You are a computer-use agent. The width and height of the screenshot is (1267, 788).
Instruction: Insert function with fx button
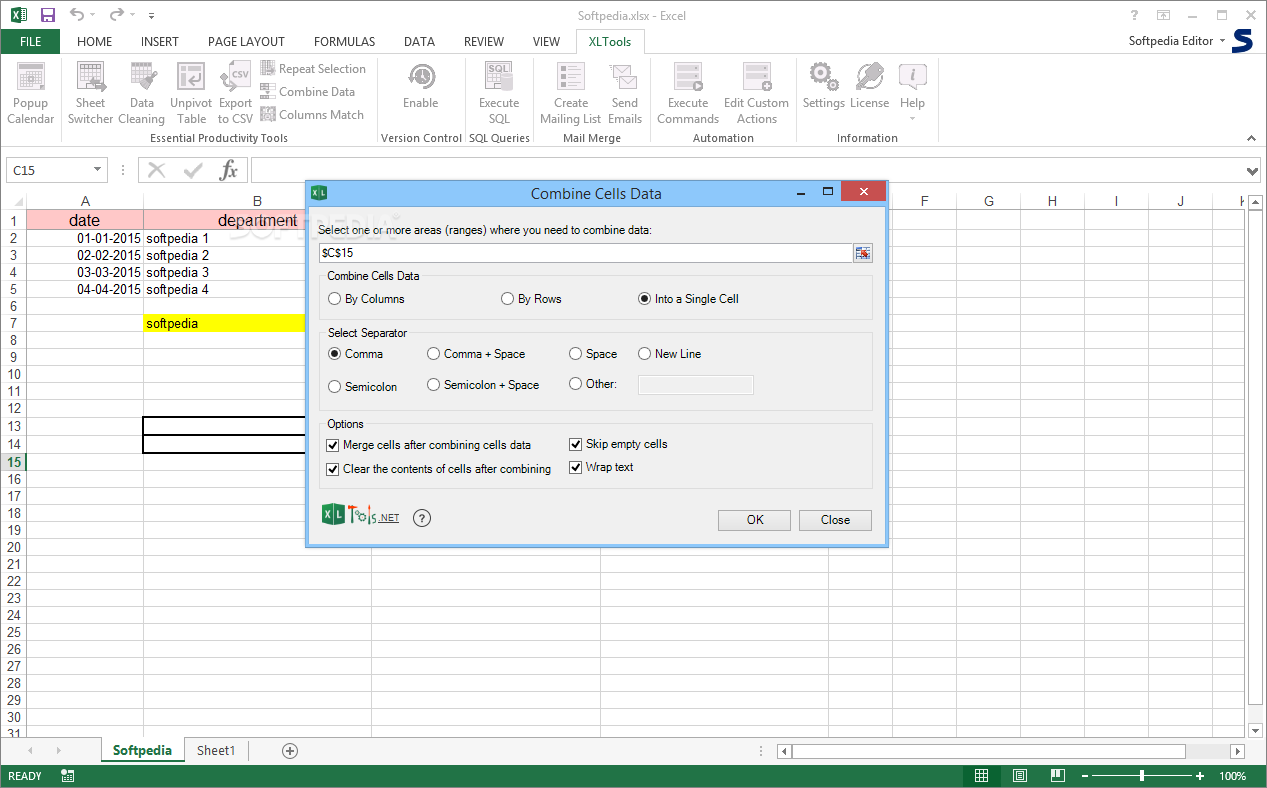tap(229, 170)
